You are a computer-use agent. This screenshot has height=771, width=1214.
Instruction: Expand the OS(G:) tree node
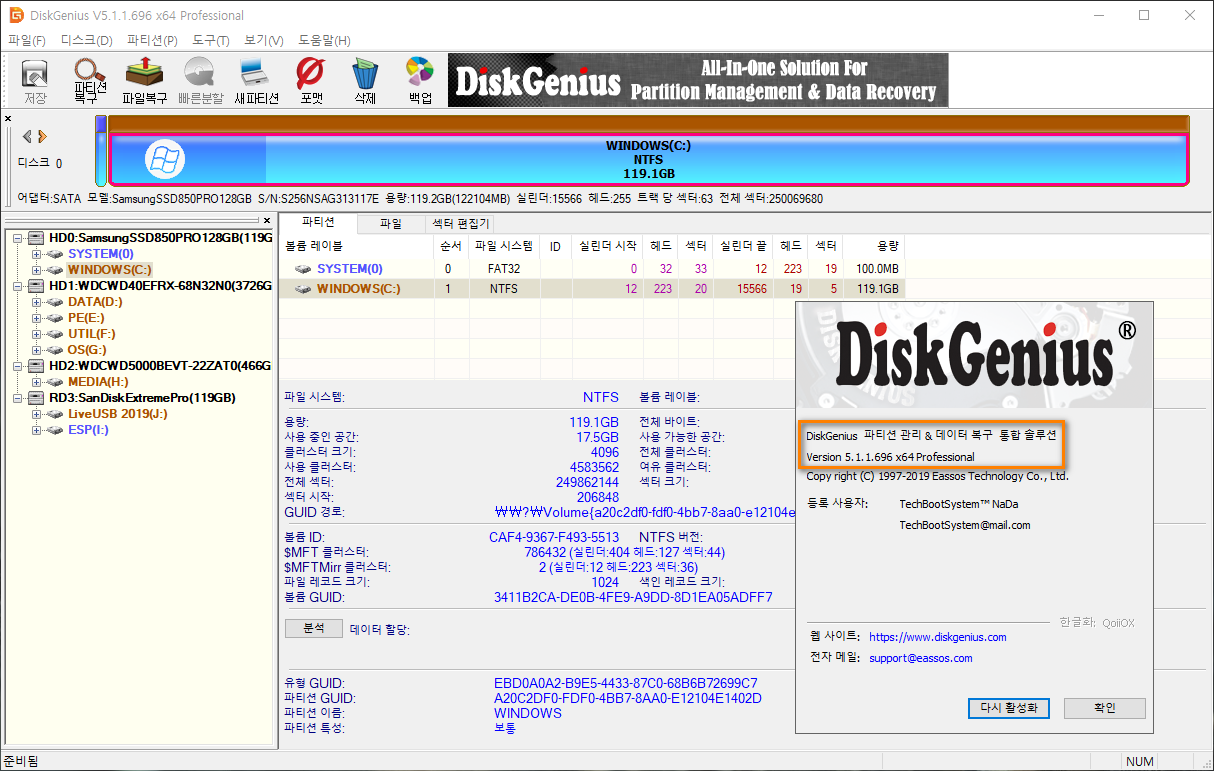[x=37, y=350]
